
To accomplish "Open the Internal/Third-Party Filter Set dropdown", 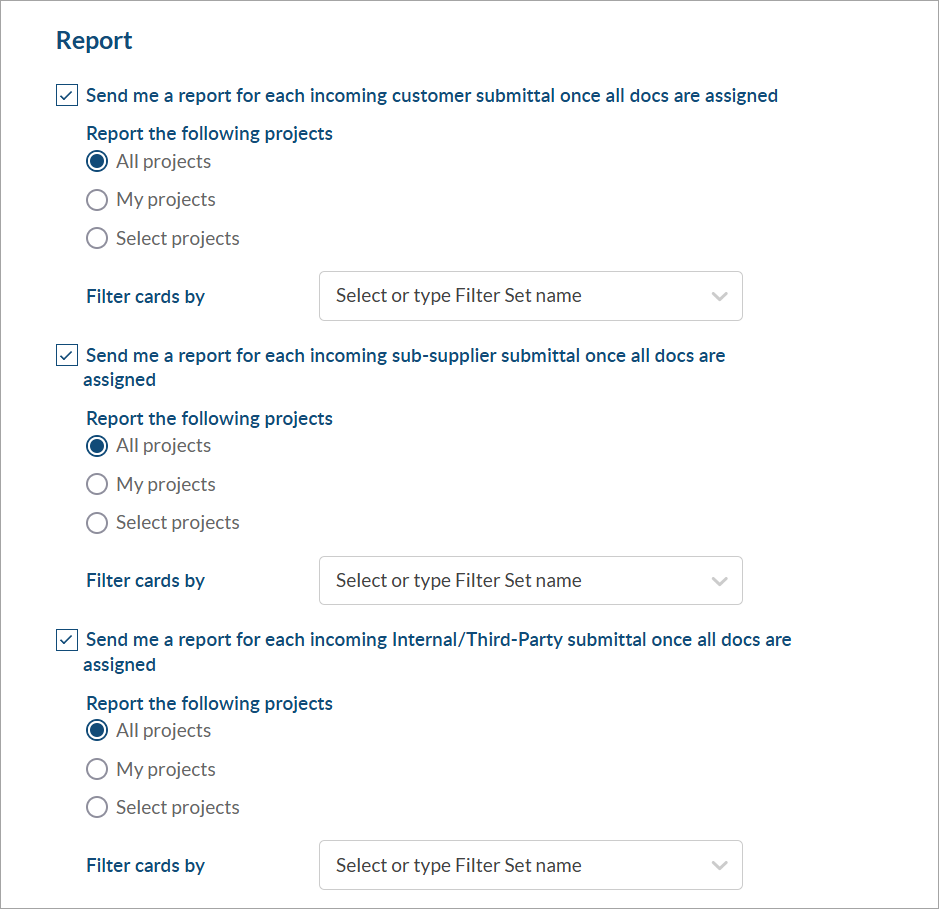I will 510,866.
